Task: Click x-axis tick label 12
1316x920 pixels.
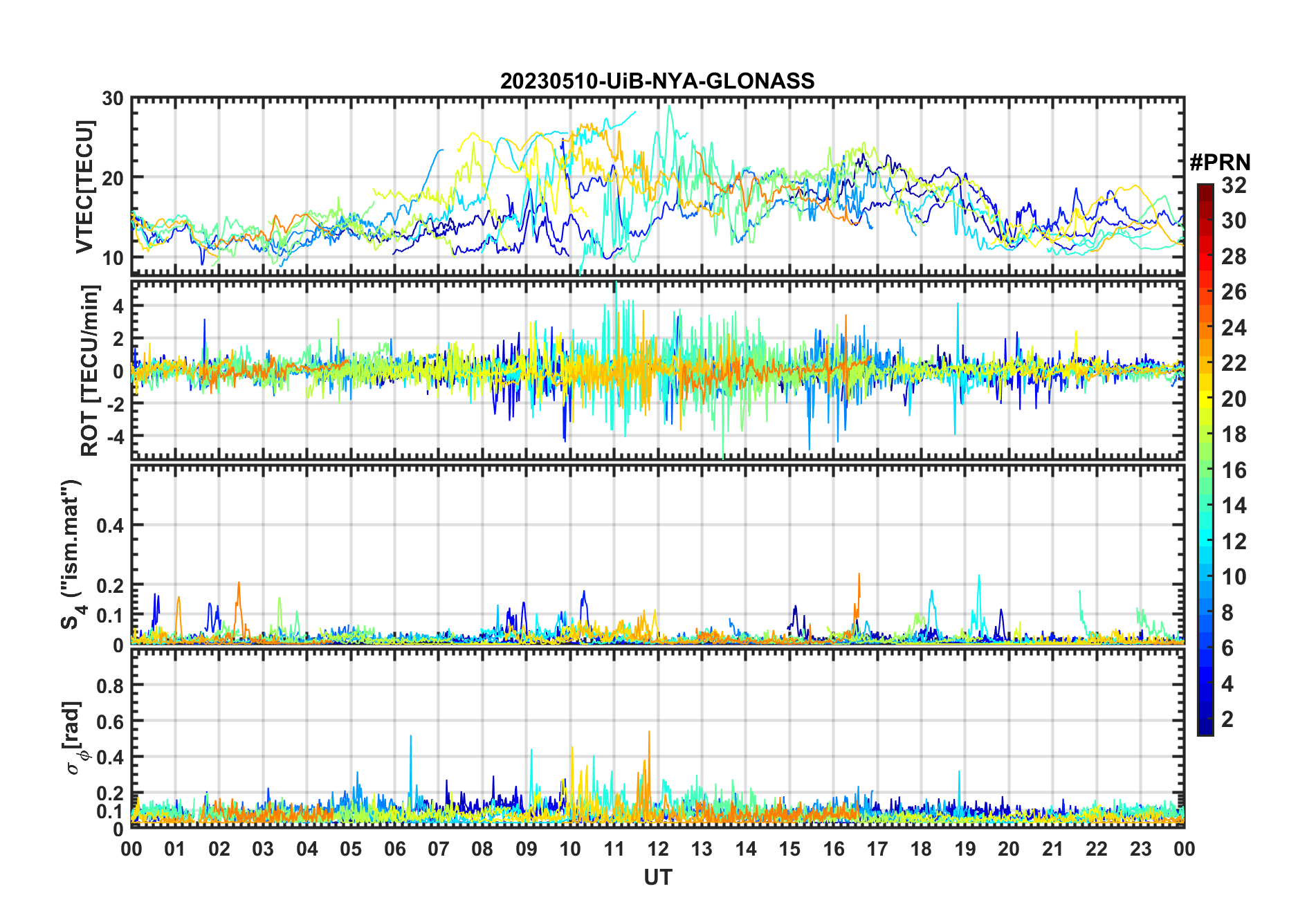Action: pyautogui.click(x=658, y=849)
